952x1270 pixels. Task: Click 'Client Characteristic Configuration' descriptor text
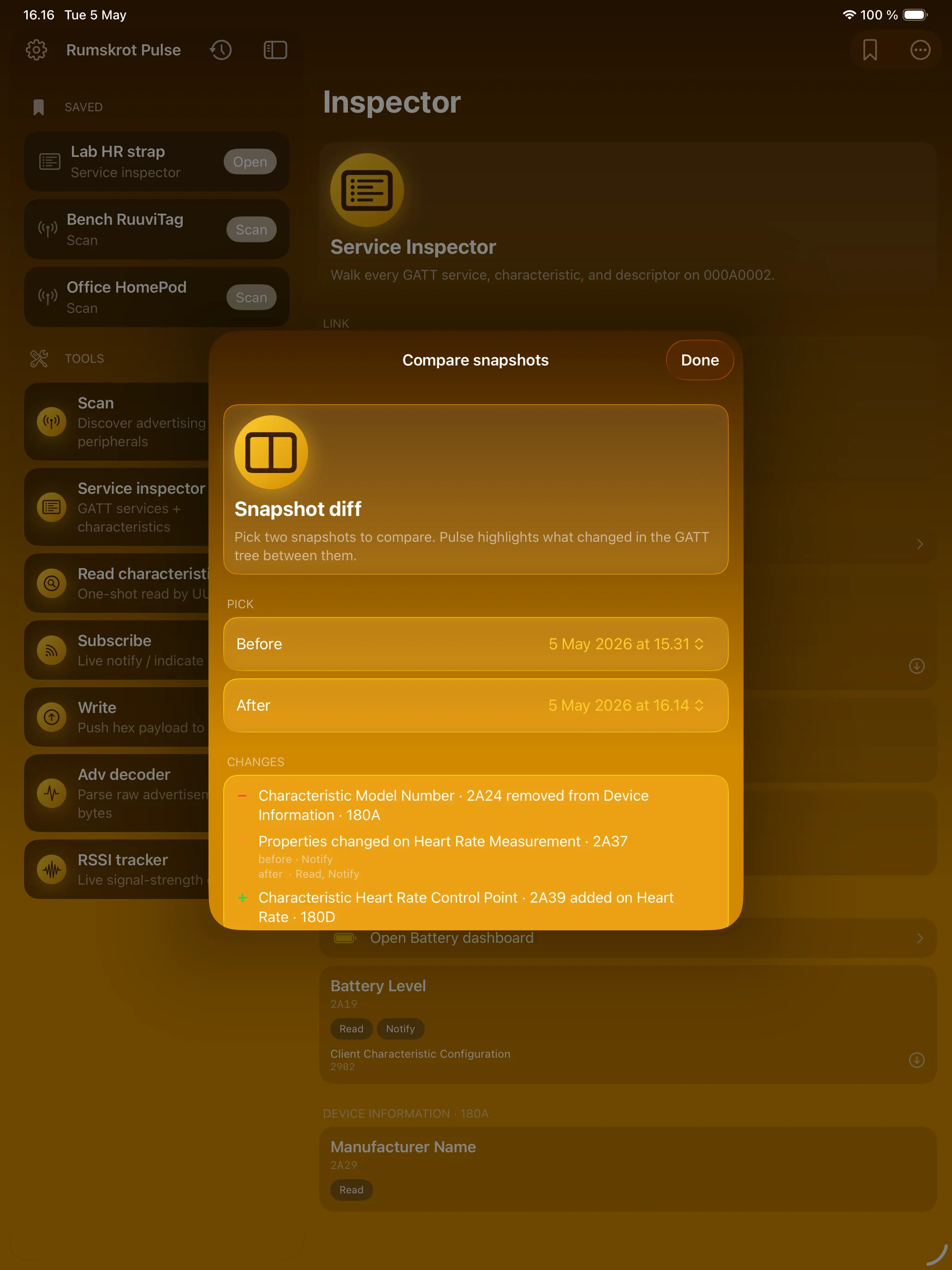(x=420, y=1054)
